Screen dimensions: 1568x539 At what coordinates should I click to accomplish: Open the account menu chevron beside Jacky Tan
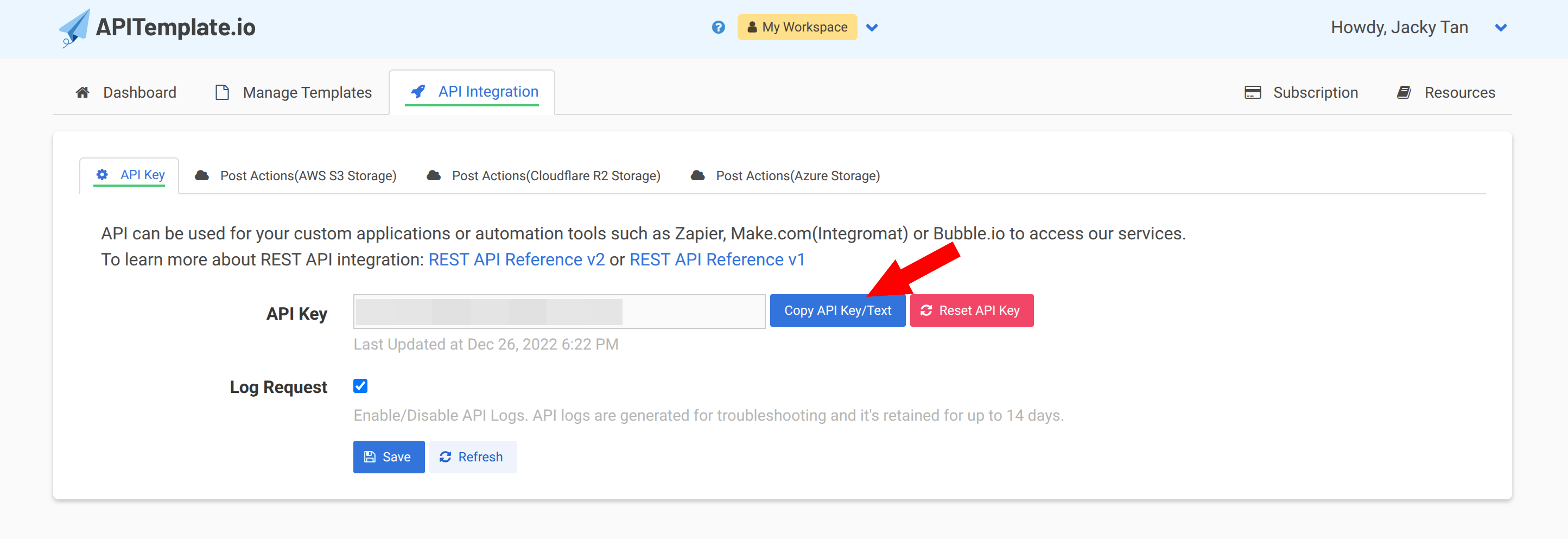(x=1501, y=27)
